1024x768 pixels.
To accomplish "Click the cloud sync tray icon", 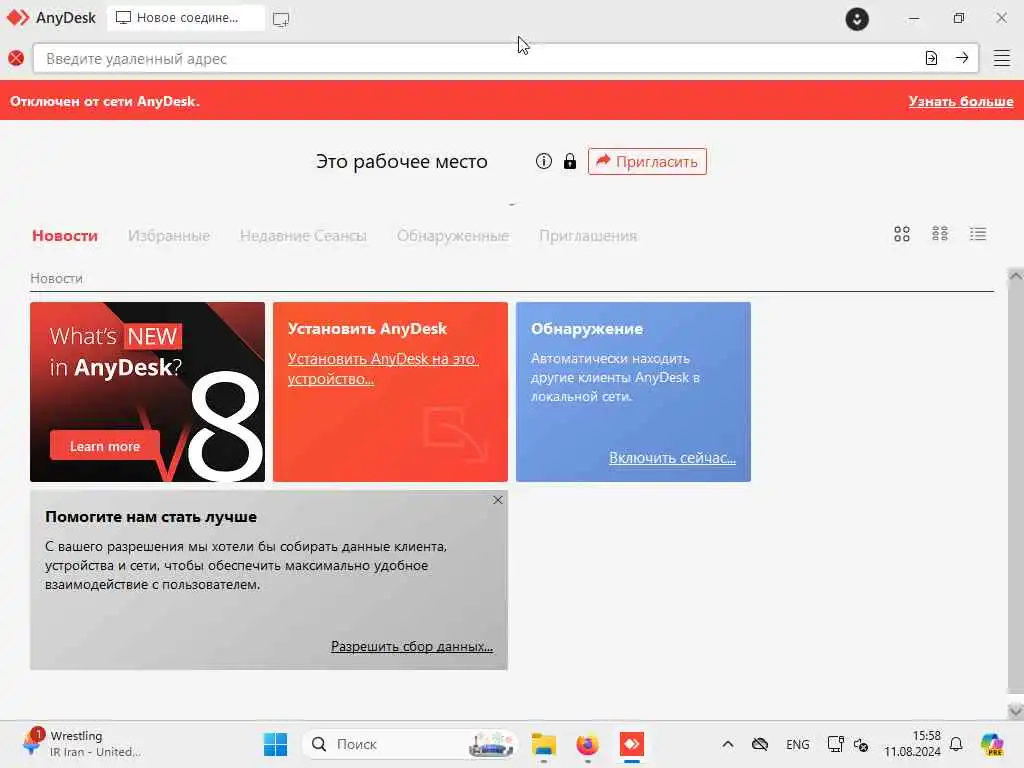I will [760, 744].
